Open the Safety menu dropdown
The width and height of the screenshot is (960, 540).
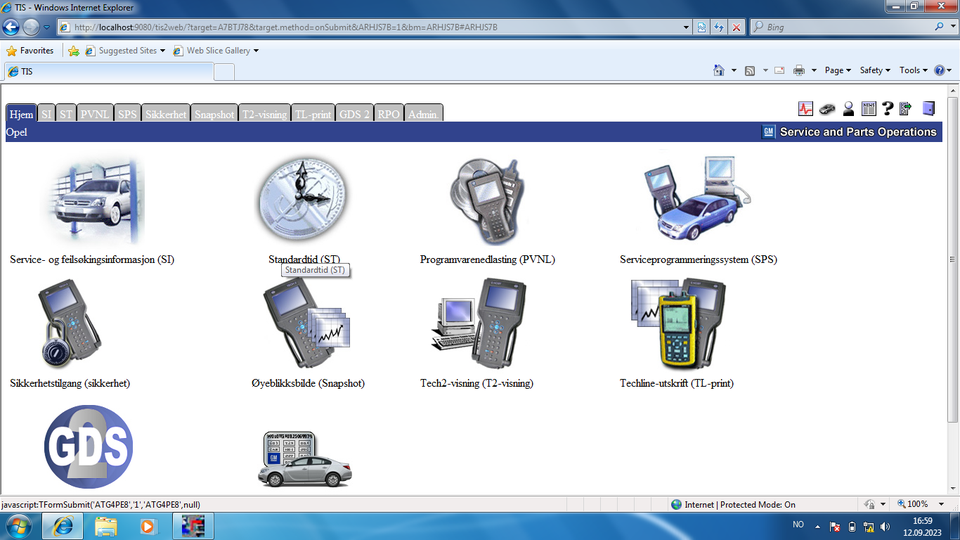click(x=874, y=70)
